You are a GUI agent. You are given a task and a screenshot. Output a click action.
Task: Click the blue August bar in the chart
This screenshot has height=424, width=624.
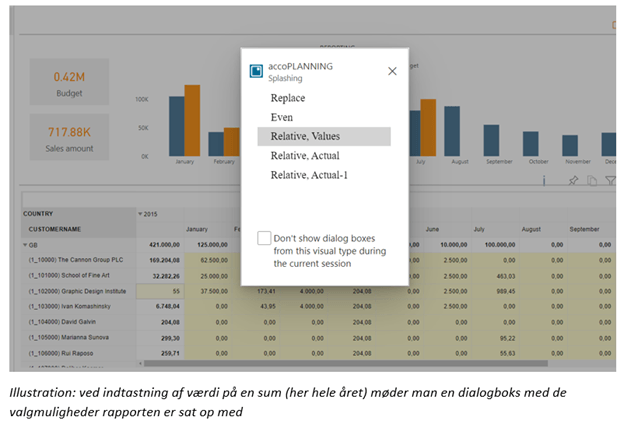[x=452, y=131]
